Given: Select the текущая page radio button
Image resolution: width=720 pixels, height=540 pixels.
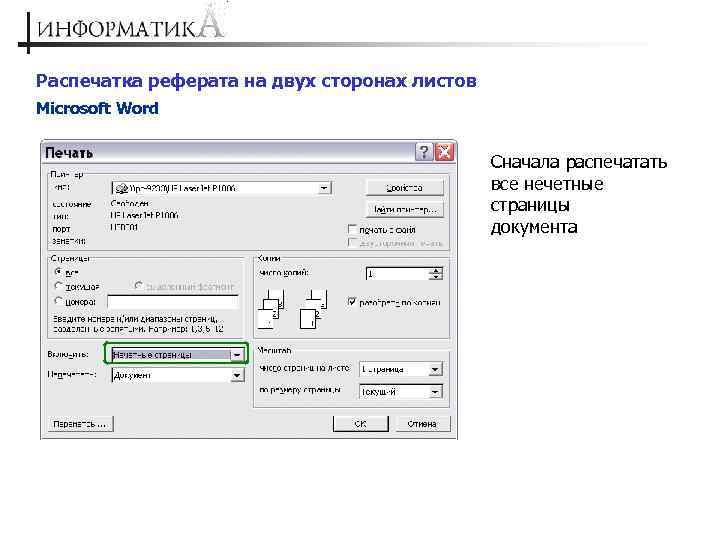Looking at the screenshot, I should coord(58,286).
